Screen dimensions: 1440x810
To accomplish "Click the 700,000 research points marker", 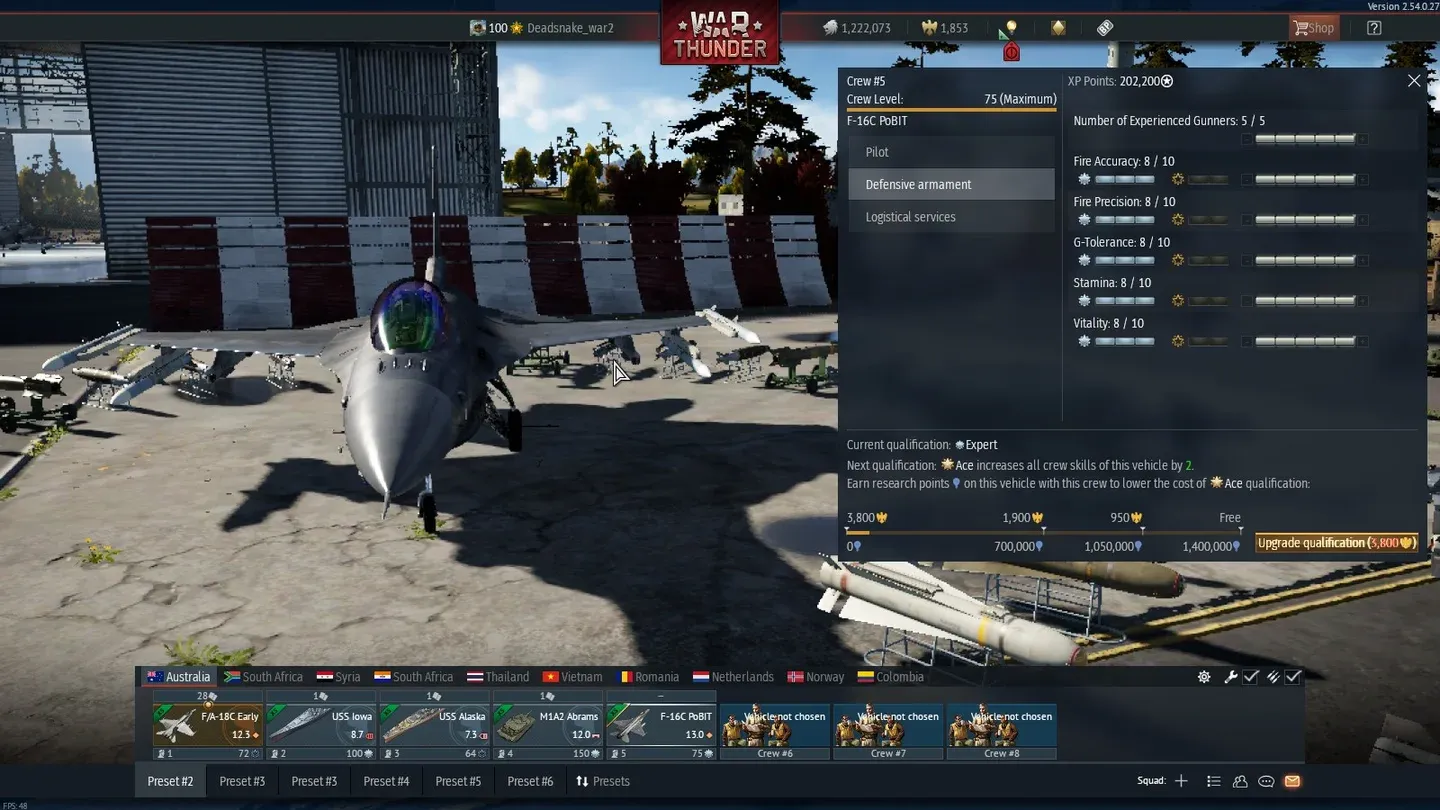I will [x=1018, y=546].
